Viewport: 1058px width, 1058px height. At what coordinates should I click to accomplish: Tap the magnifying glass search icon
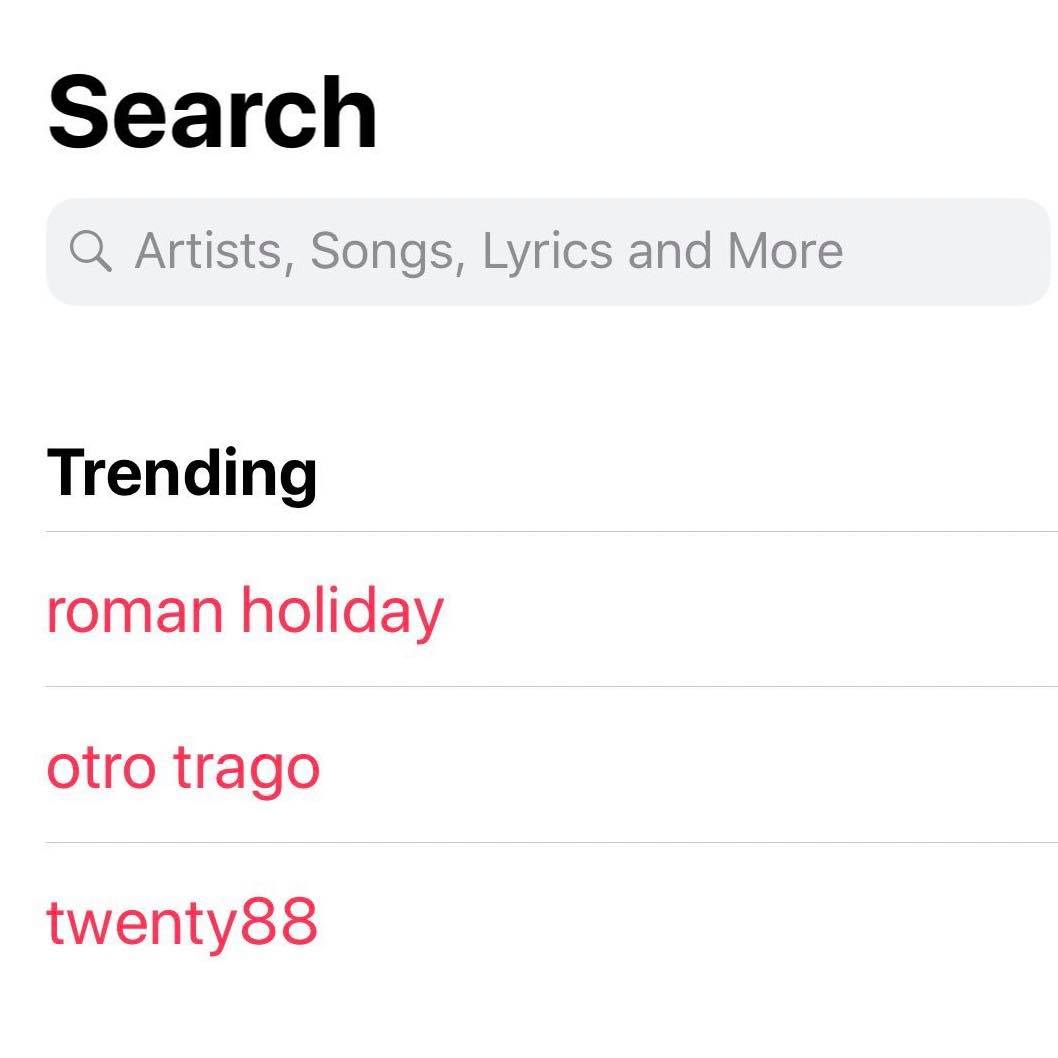90,251
